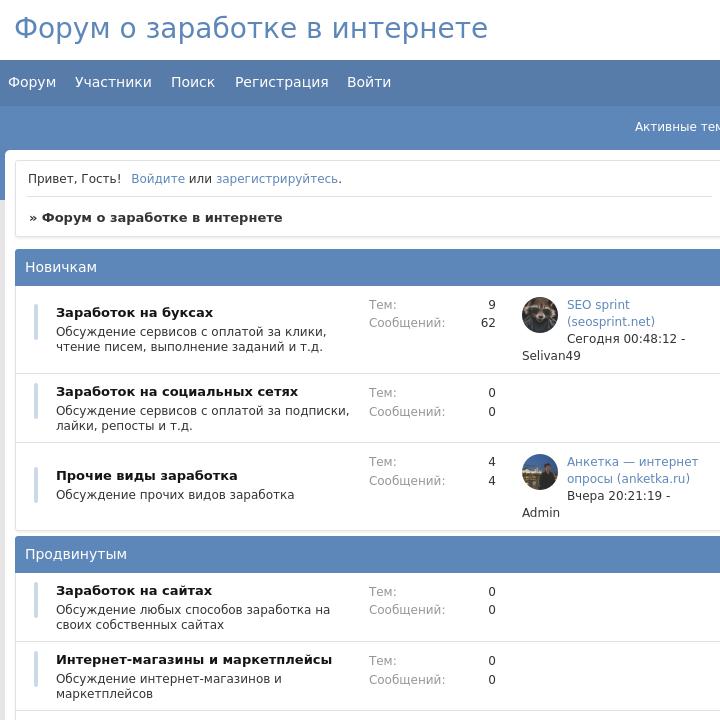Open the Заработок на социальных сетях forum
The height and width of the screenshot is (720, 720).
click(177, 392)
